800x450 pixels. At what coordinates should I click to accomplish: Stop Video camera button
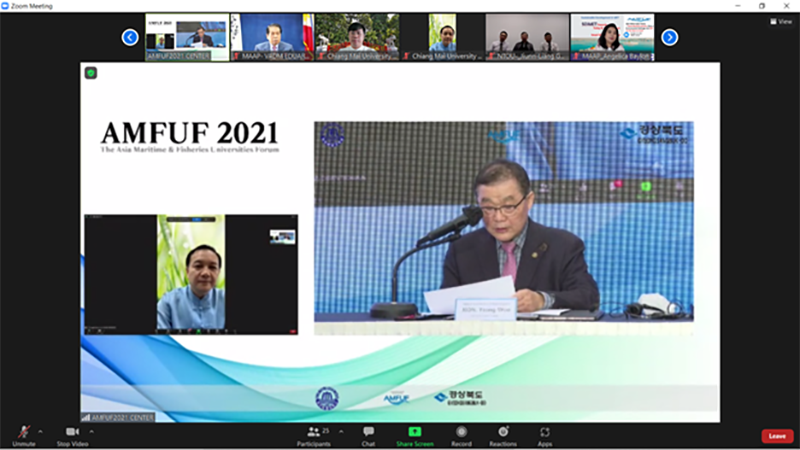pos(72,436)
